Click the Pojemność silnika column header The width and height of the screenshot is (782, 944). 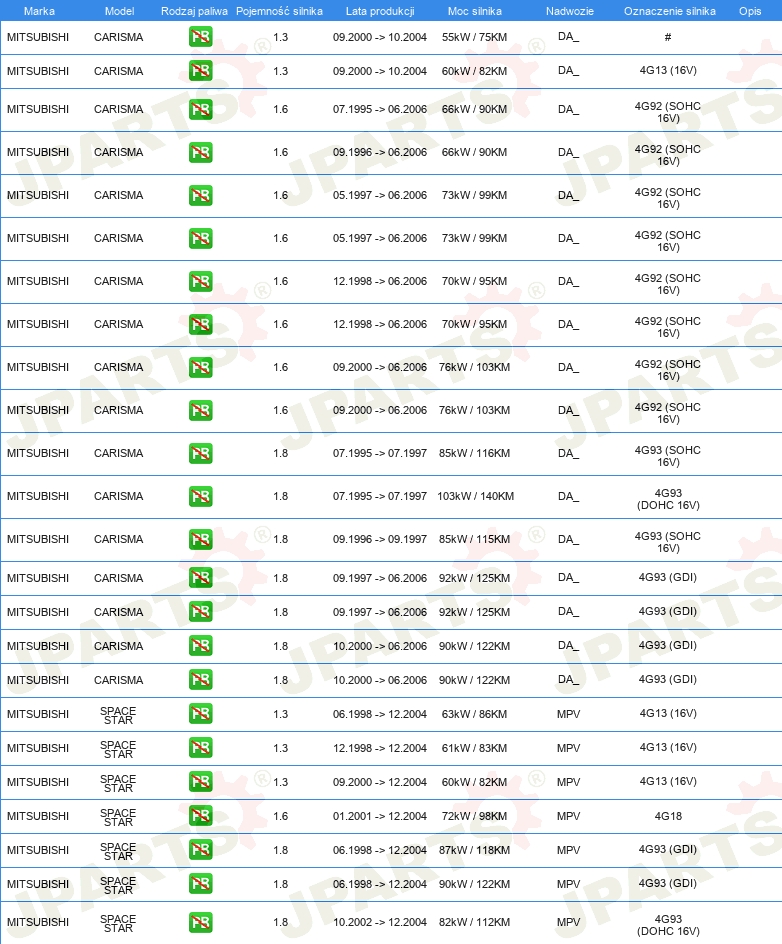(279, 11)
